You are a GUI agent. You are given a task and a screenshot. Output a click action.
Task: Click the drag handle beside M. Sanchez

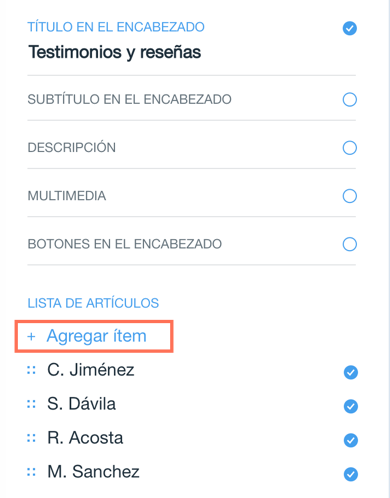pyautogui.click(x=31, y=472)
